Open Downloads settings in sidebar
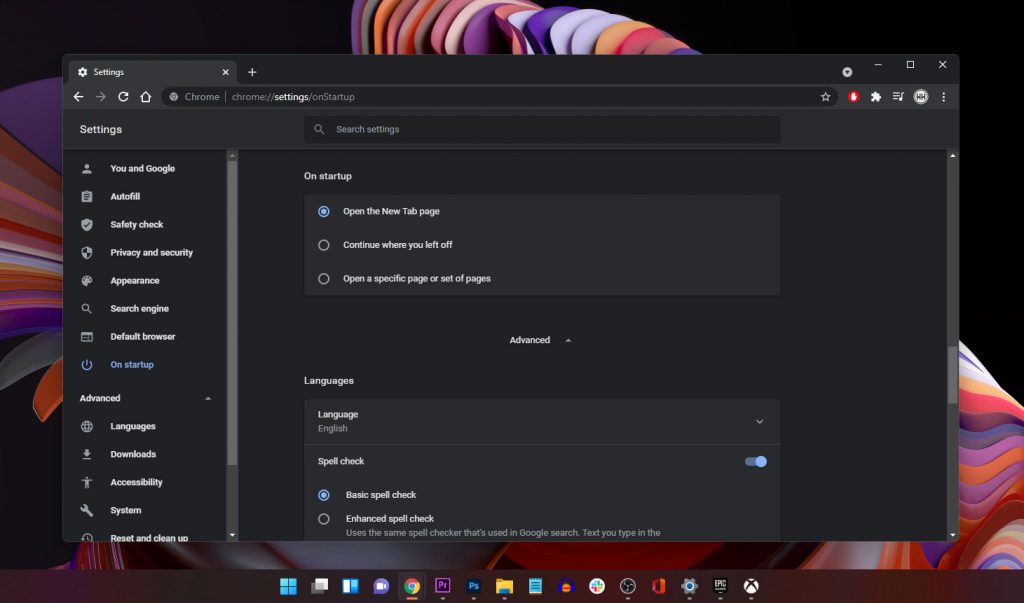This screenshot has height=603, width=1024. point(133,455)
